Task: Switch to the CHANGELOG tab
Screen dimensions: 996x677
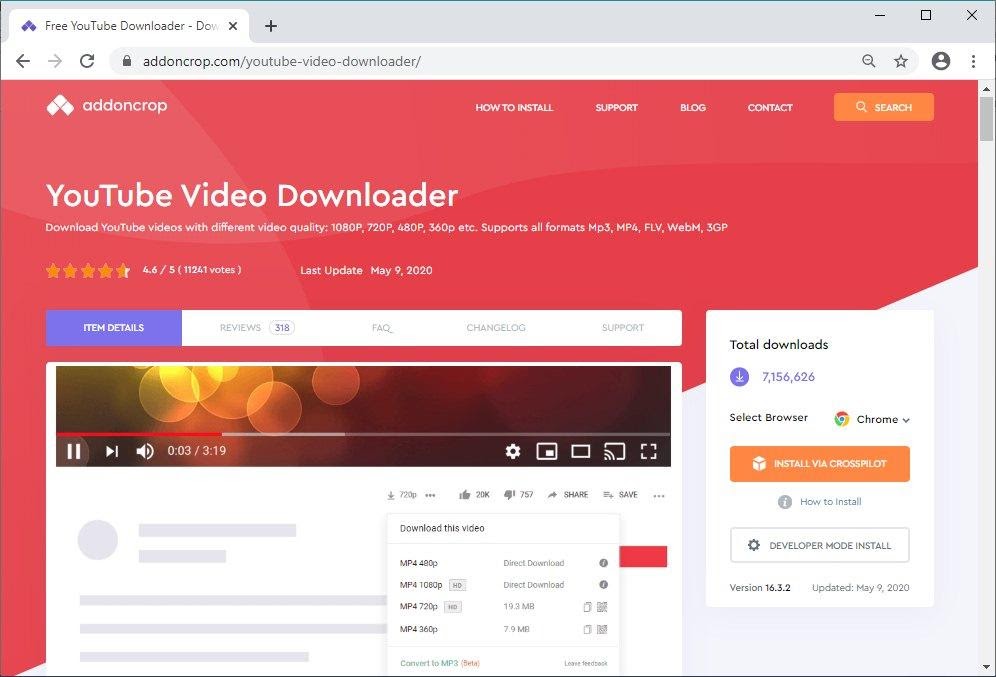Action: pos(496,328)
